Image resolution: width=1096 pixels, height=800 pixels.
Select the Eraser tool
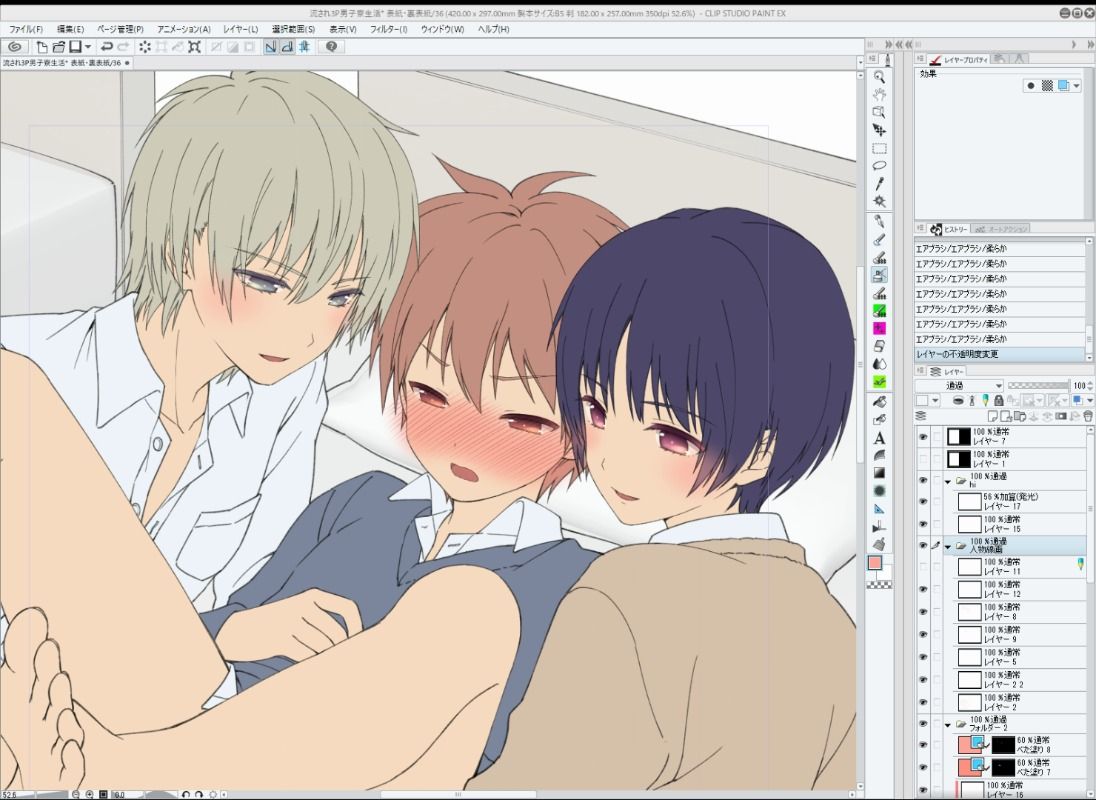click(879, 346)
